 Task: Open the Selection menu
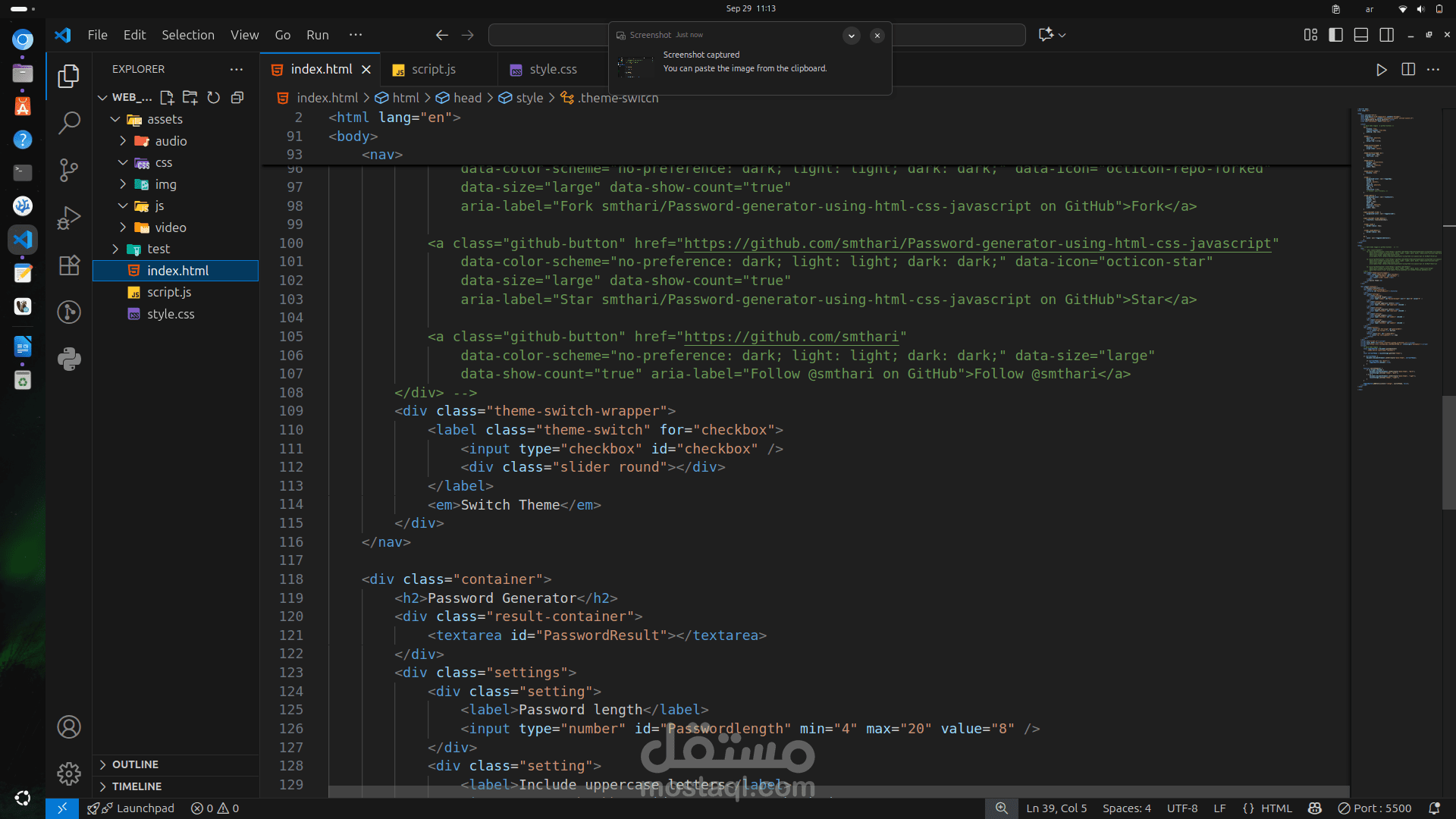click(187, 35)
